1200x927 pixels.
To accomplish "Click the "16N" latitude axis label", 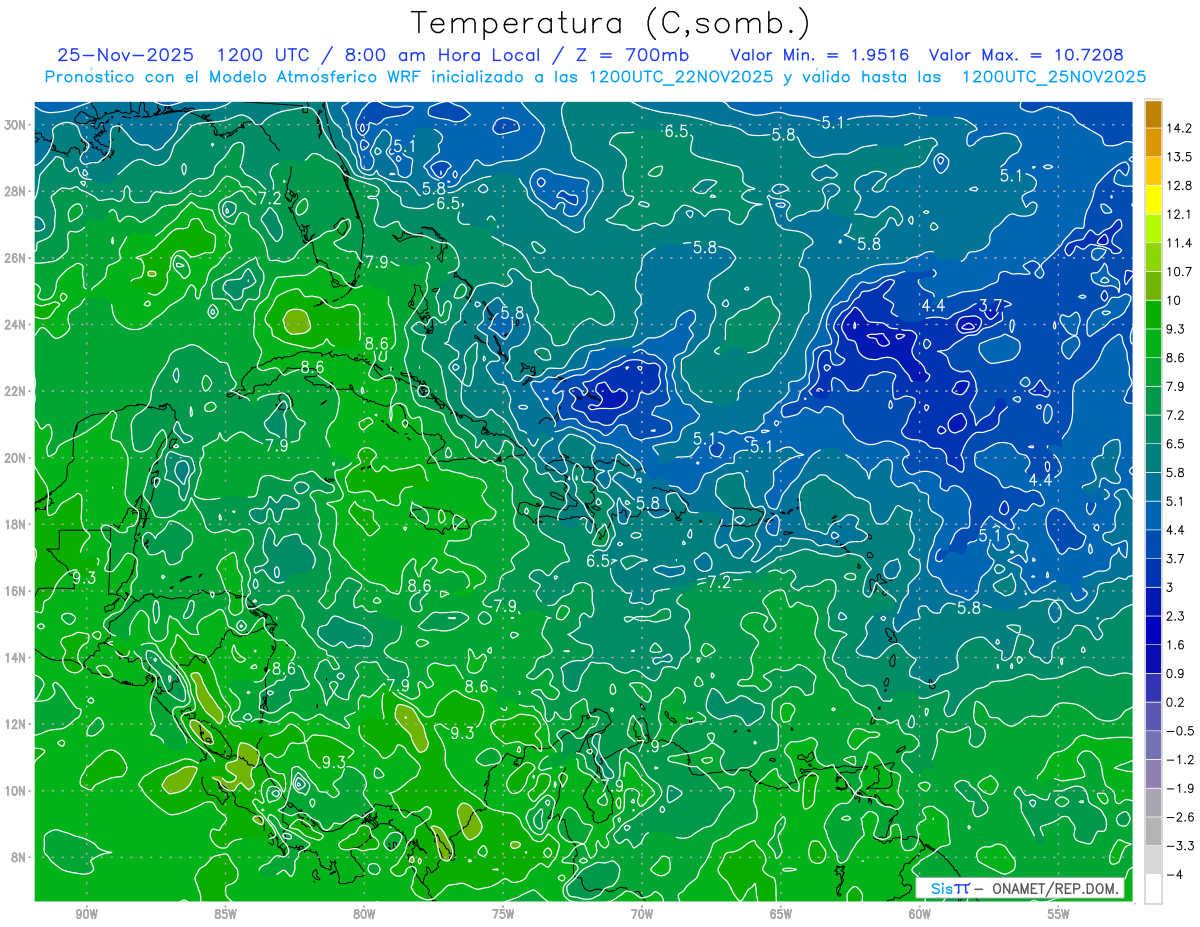I will click(16, 591).
